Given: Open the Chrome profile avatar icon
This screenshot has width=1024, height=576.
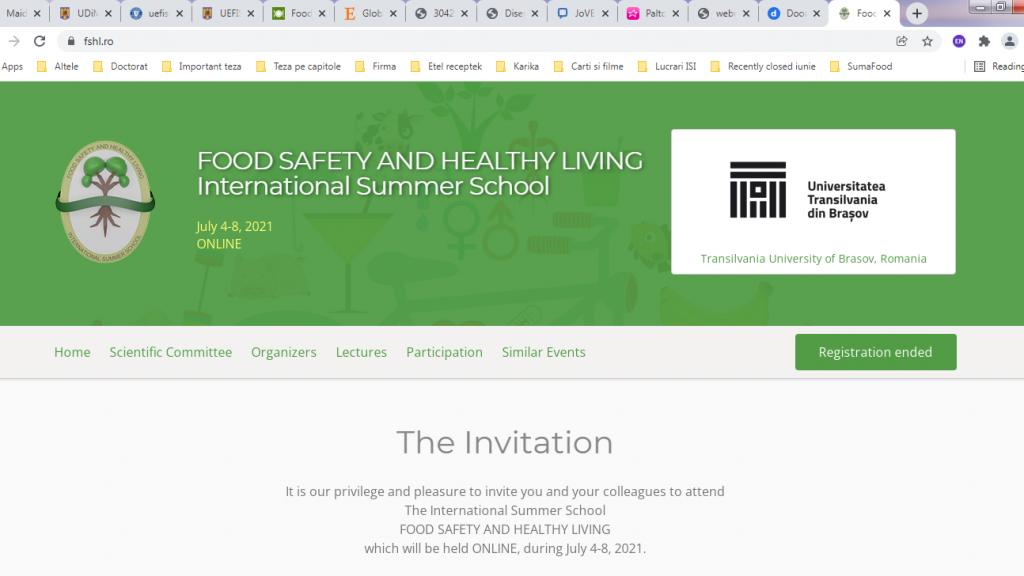Looking at the screenshot, I should 1007,41.
